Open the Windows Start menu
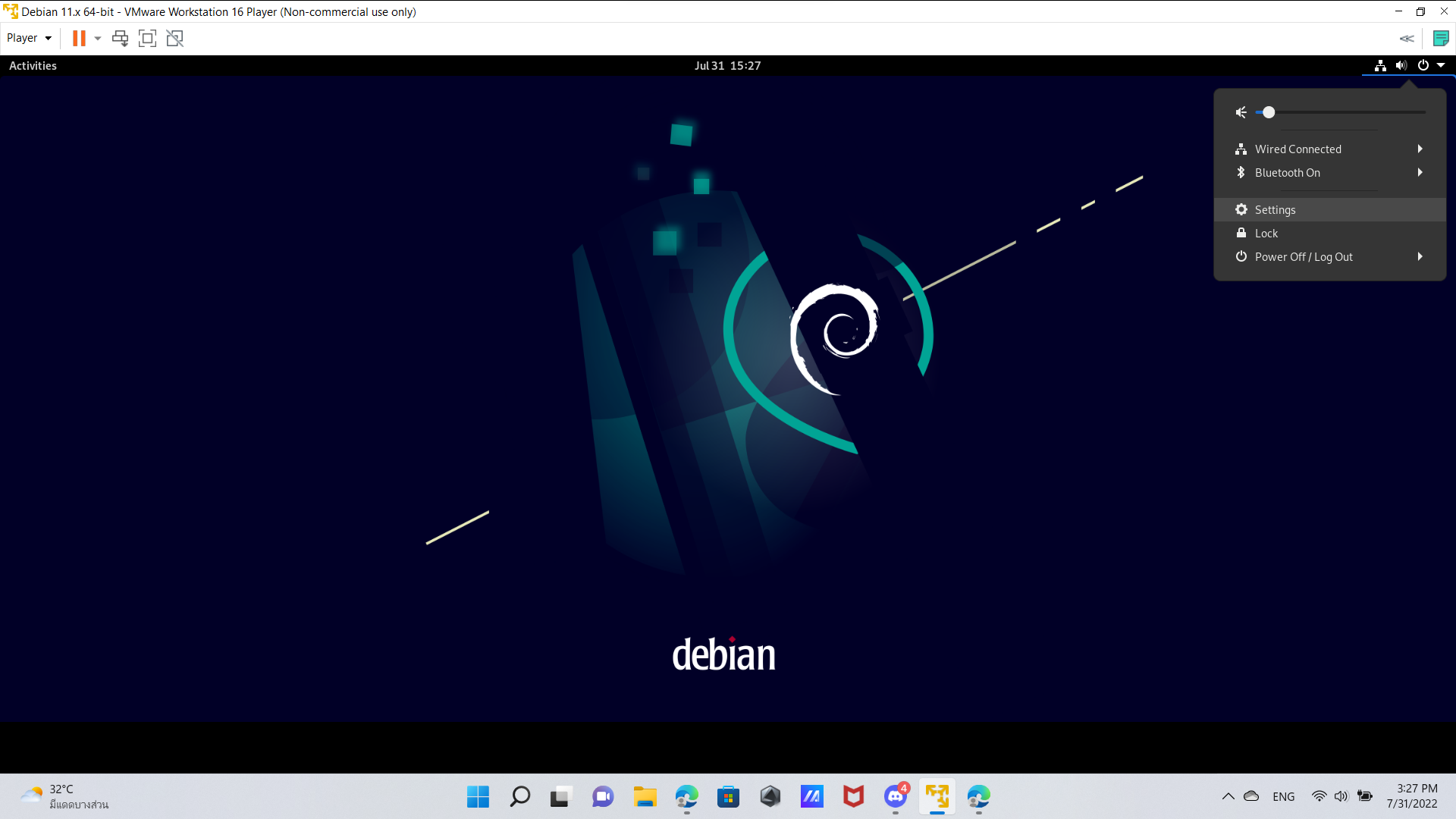This screenshot has width=1456, height=819. coord(478,797)
